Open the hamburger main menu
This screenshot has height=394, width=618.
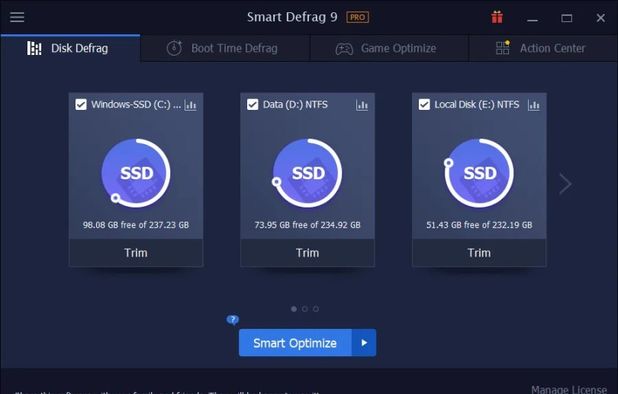[17, 17]
